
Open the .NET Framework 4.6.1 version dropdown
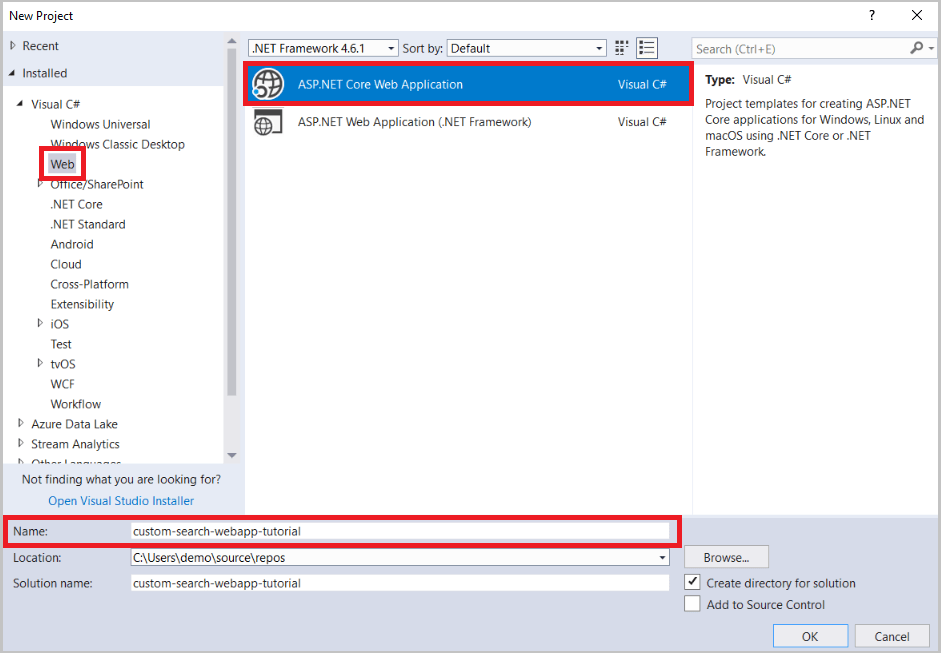(390, 47)
